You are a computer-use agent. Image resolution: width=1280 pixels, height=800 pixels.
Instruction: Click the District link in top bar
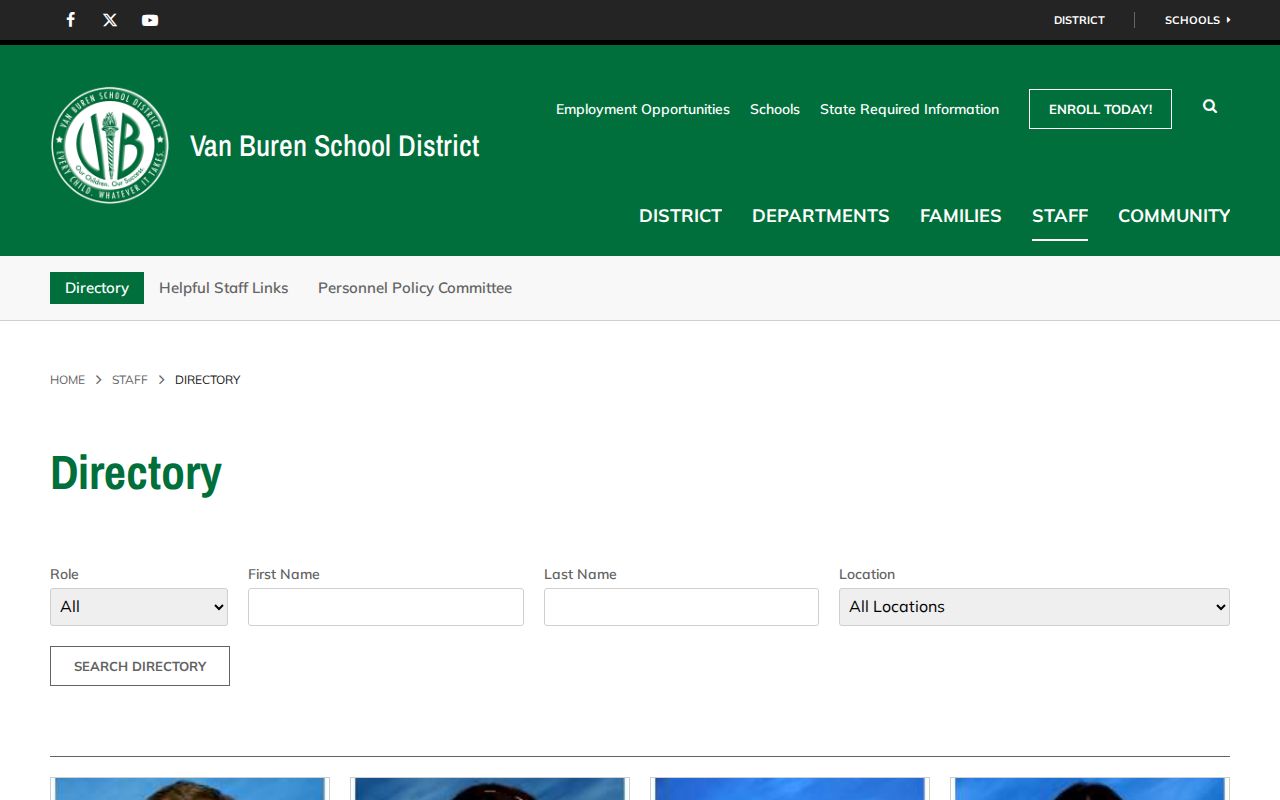1079,20
